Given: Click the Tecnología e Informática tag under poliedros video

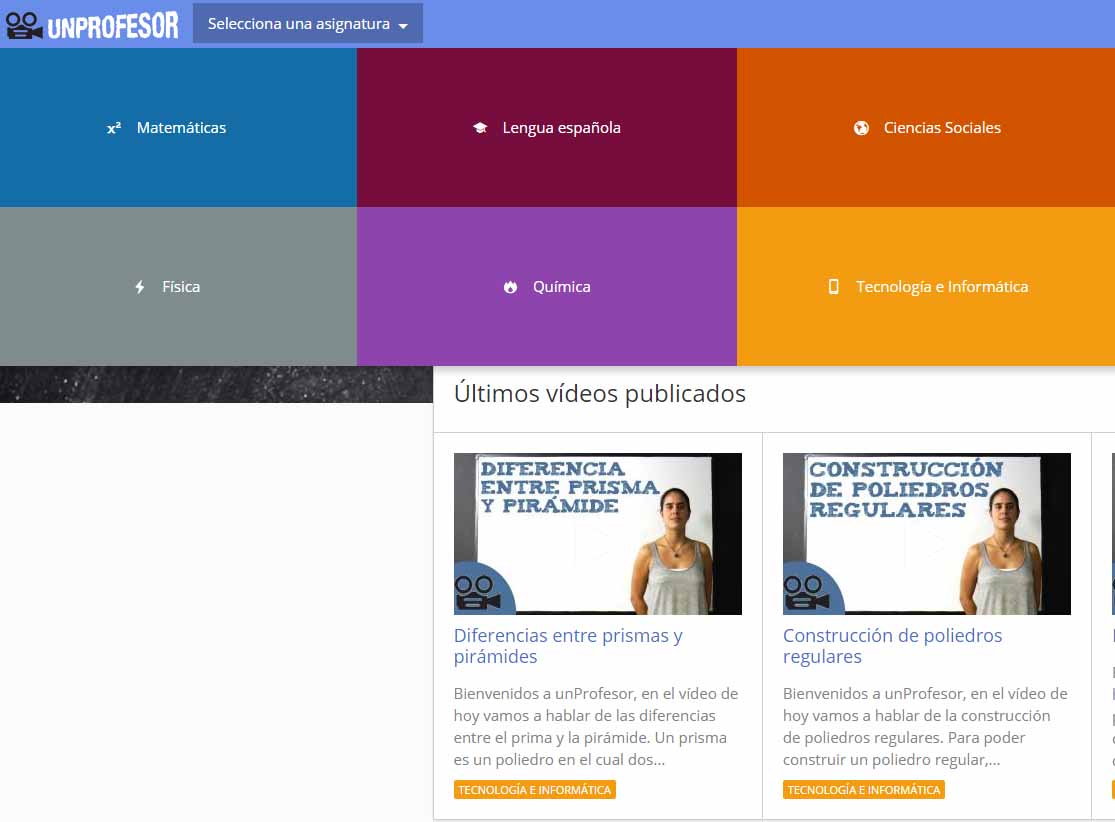Looking at the screenshot, I should click(864, 789).
